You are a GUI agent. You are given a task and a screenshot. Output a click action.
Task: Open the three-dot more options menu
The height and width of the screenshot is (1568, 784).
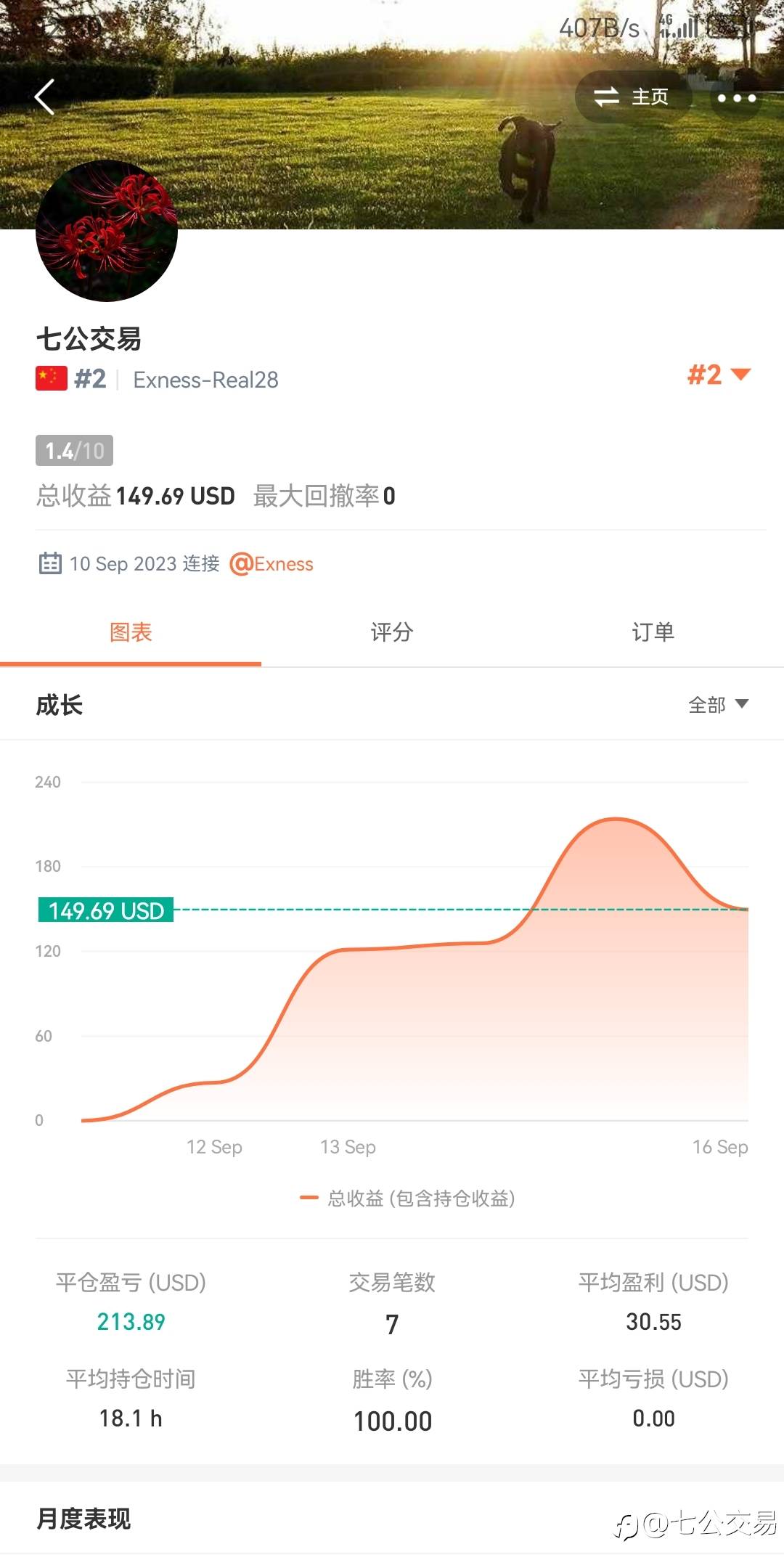[736, 98]
